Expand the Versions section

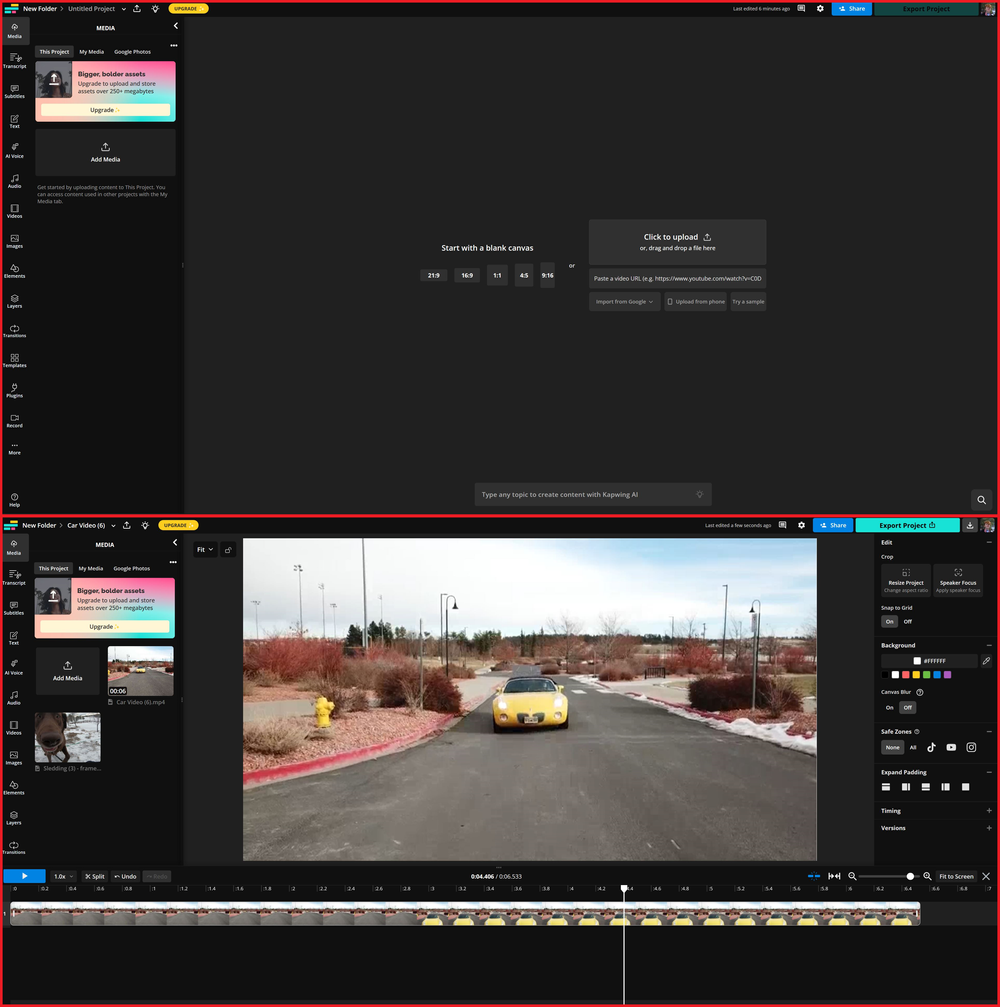(990, 827)
